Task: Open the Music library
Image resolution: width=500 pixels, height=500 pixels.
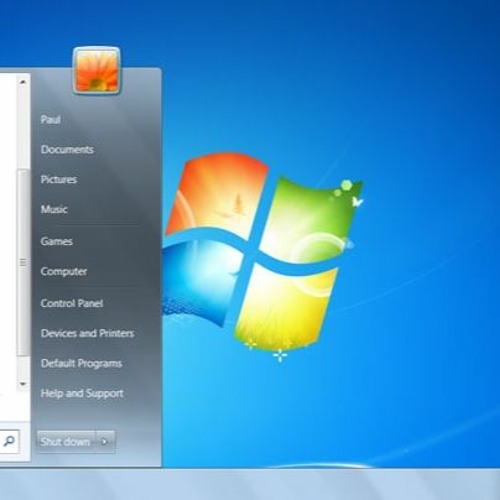Action: pos(54,209)
